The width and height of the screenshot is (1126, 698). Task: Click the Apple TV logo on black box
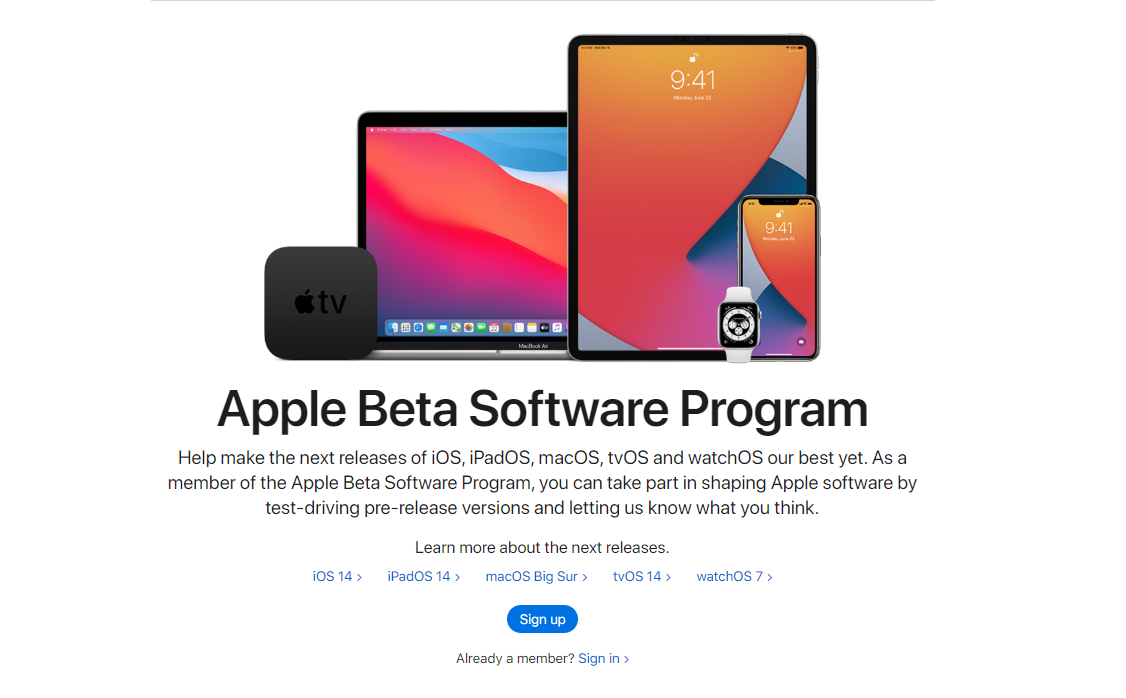[x=320, y=302]
